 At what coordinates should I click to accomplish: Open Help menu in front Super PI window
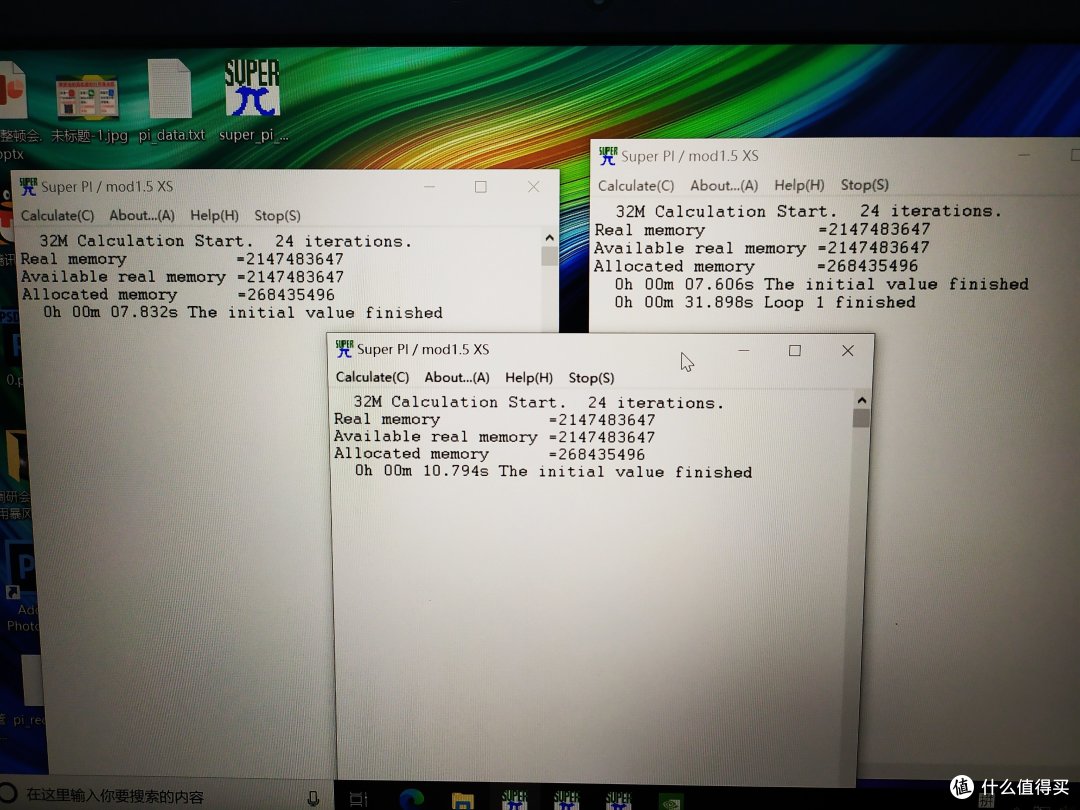(529, 377)
